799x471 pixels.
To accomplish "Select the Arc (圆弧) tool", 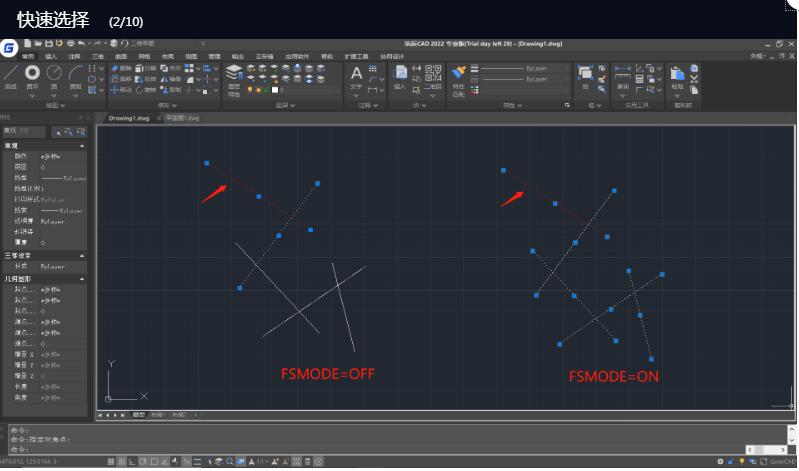I will 76,75.
